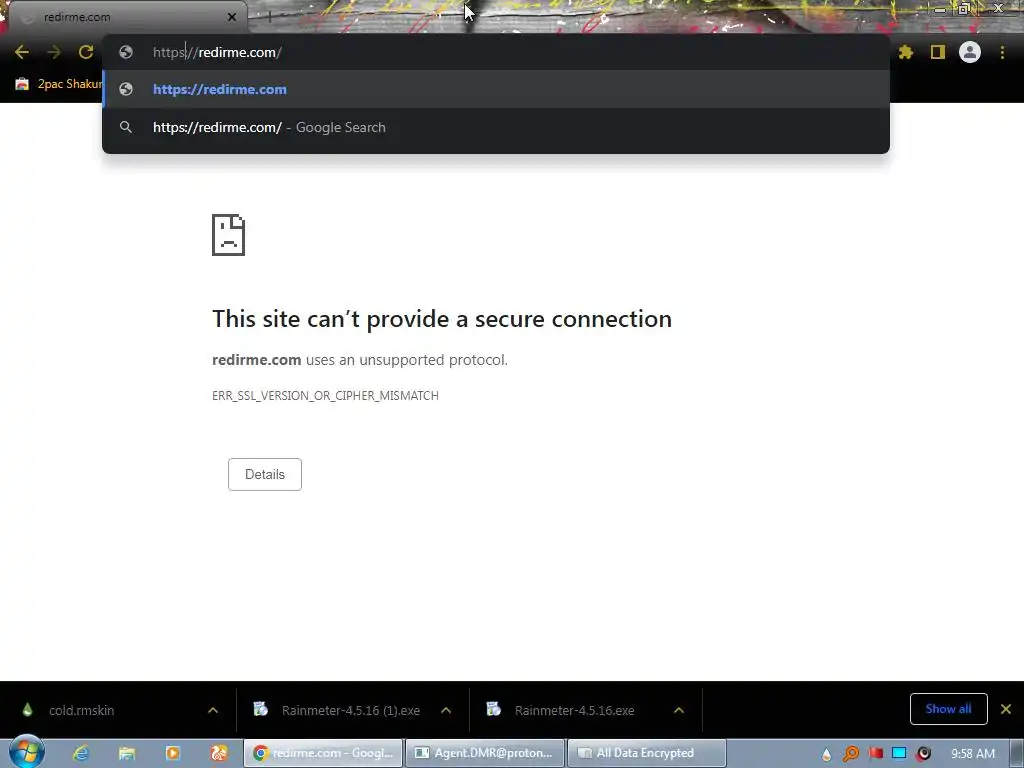
Task: Open the profile avatar menu
Action: [x=970, y=52]
